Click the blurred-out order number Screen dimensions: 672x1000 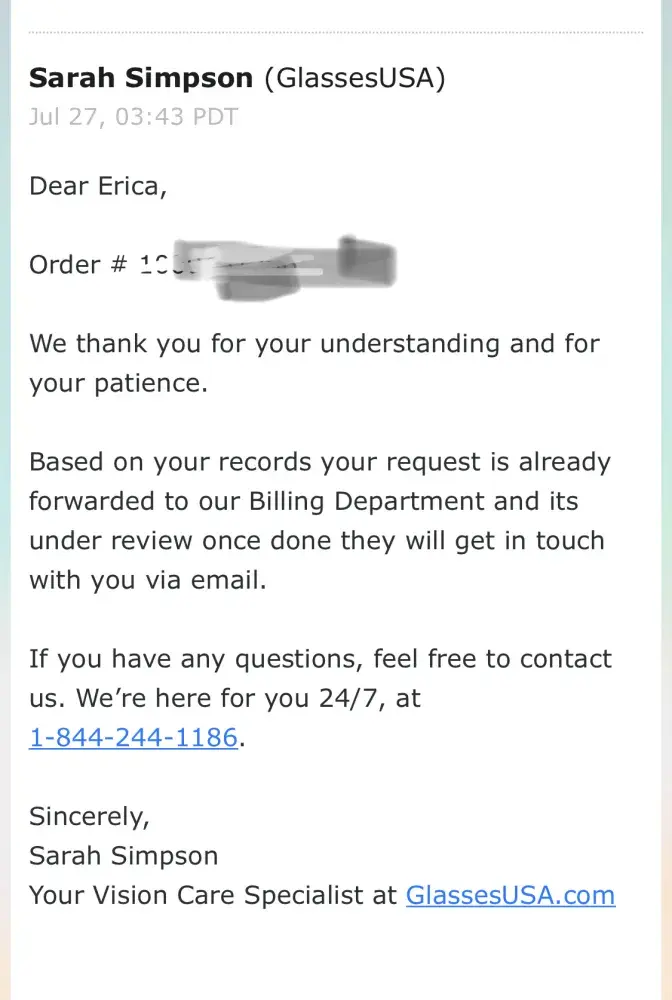tap(270, 265)
